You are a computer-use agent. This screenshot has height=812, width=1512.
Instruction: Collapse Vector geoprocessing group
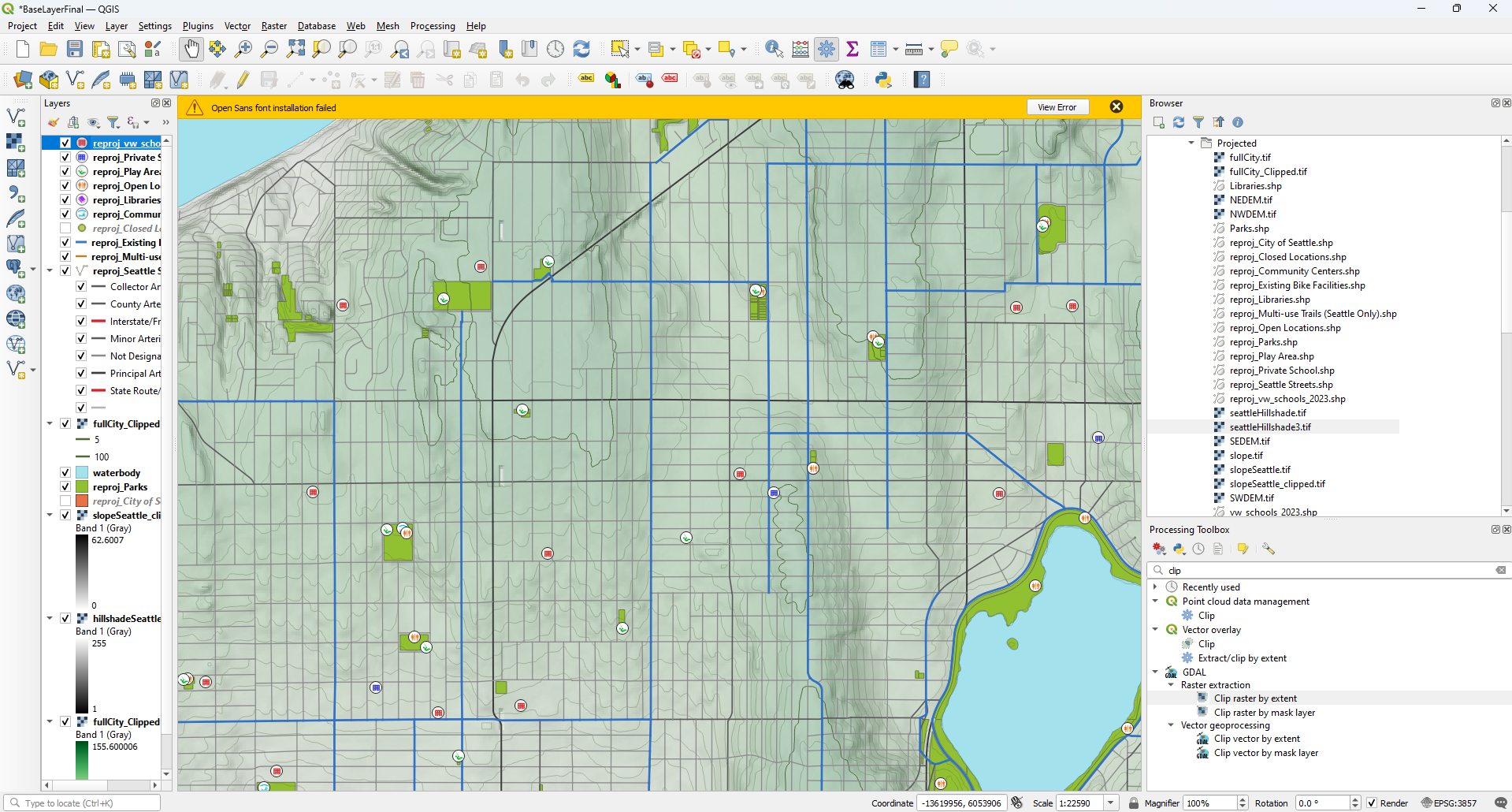click(x=1171, y=725)
